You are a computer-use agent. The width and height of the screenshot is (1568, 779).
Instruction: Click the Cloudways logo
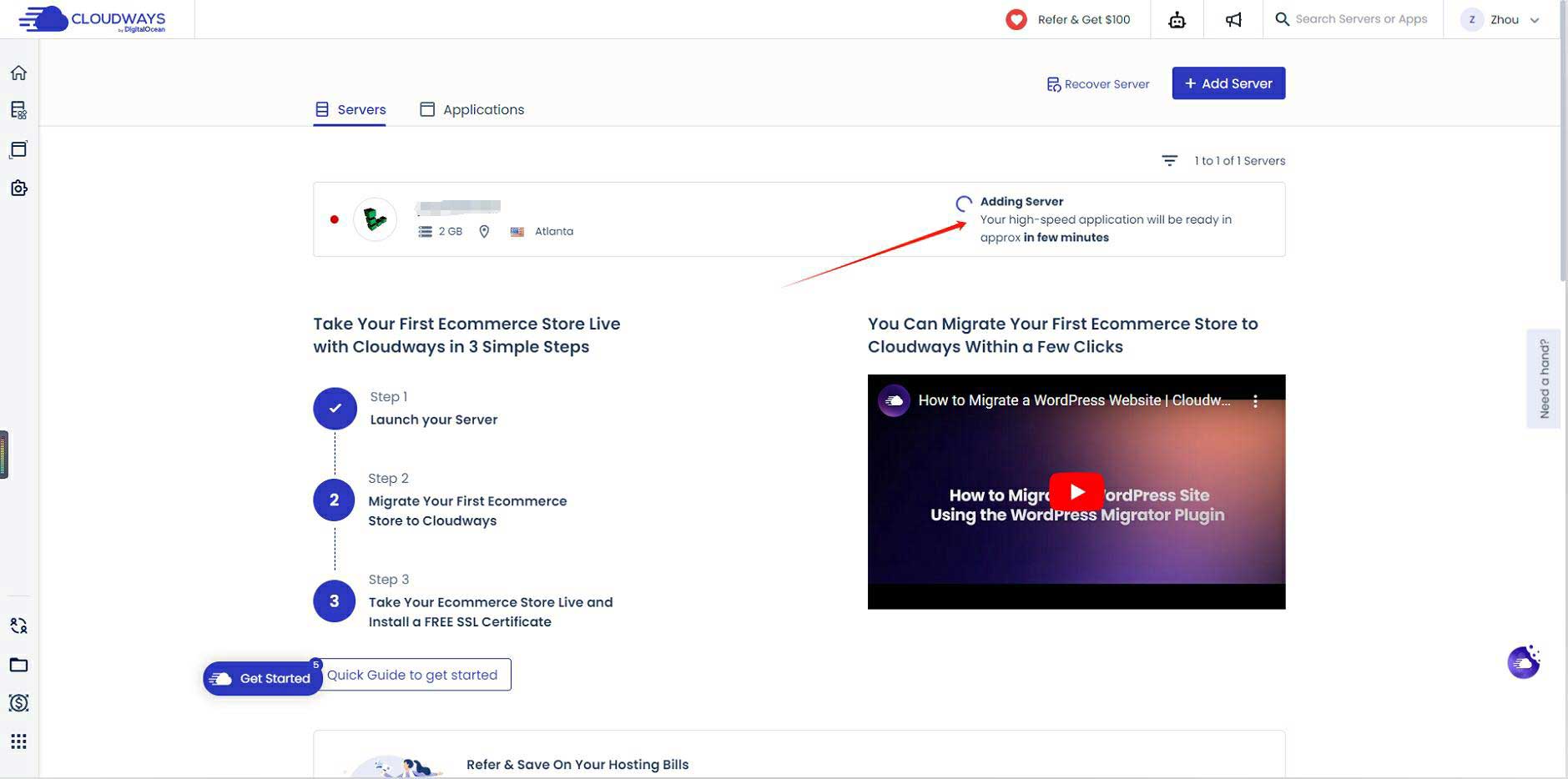pos(93,19)
